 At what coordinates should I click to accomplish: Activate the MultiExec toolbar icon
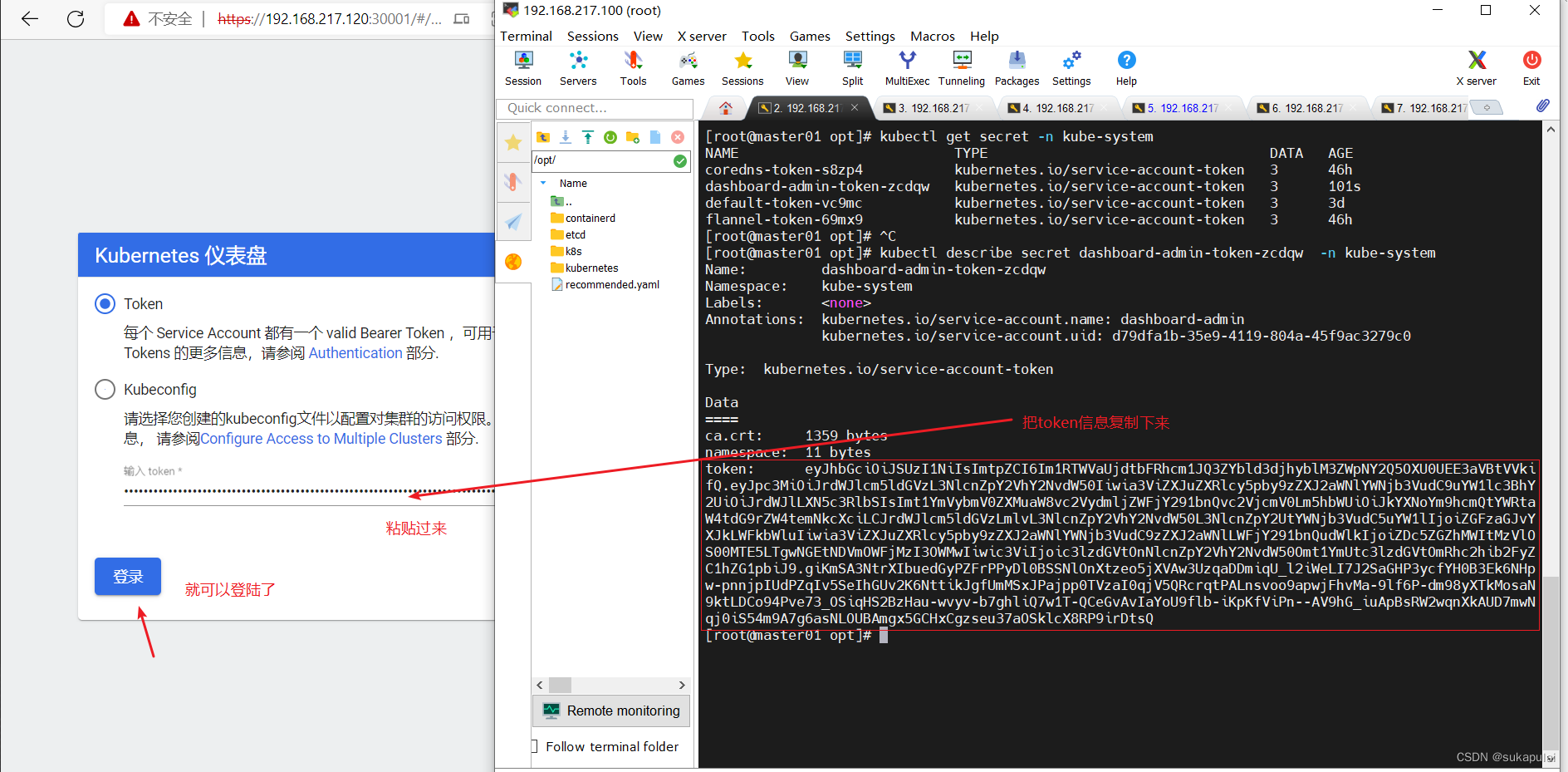[907, 68]
